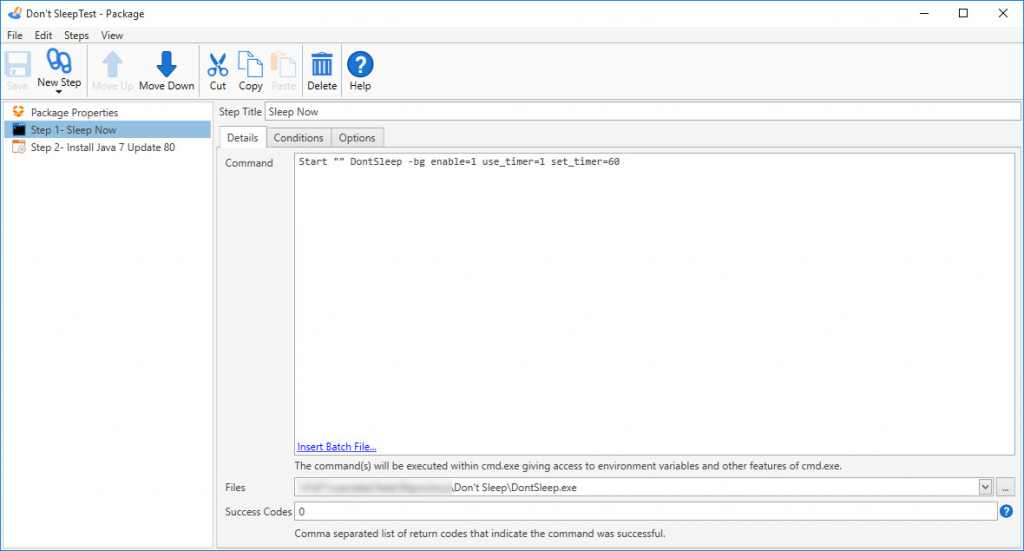This screenshot has height=551, width=1024.
Task: Open the New Step footprints button
Action: pyautogui.click(x=59, y=62)
